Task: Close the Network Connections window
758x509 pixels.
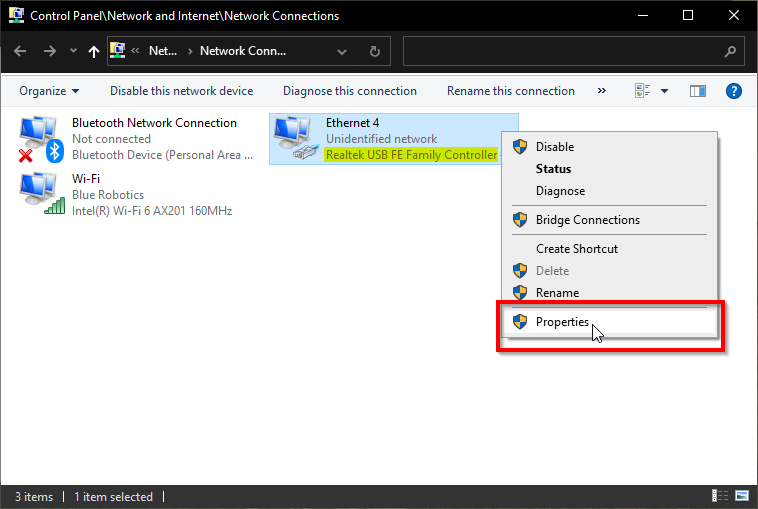Action: [x=733, y=15]
